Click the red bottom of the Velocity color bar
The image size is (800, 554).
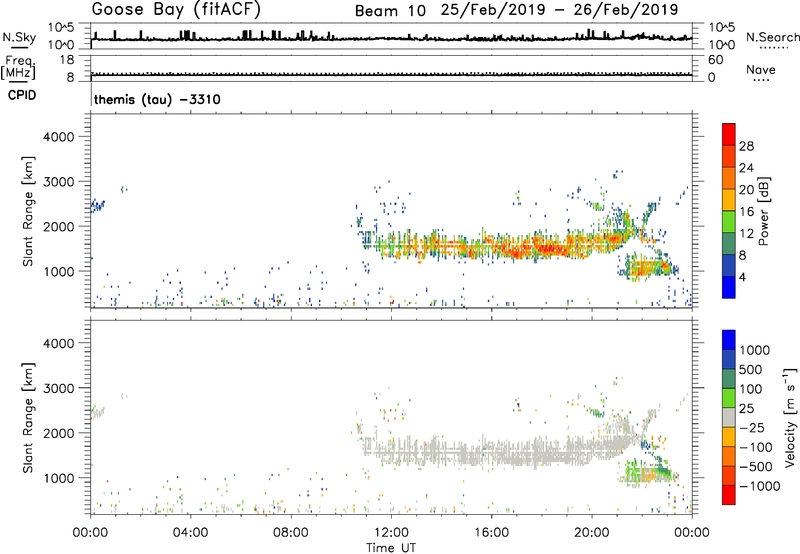click(729, 495)
